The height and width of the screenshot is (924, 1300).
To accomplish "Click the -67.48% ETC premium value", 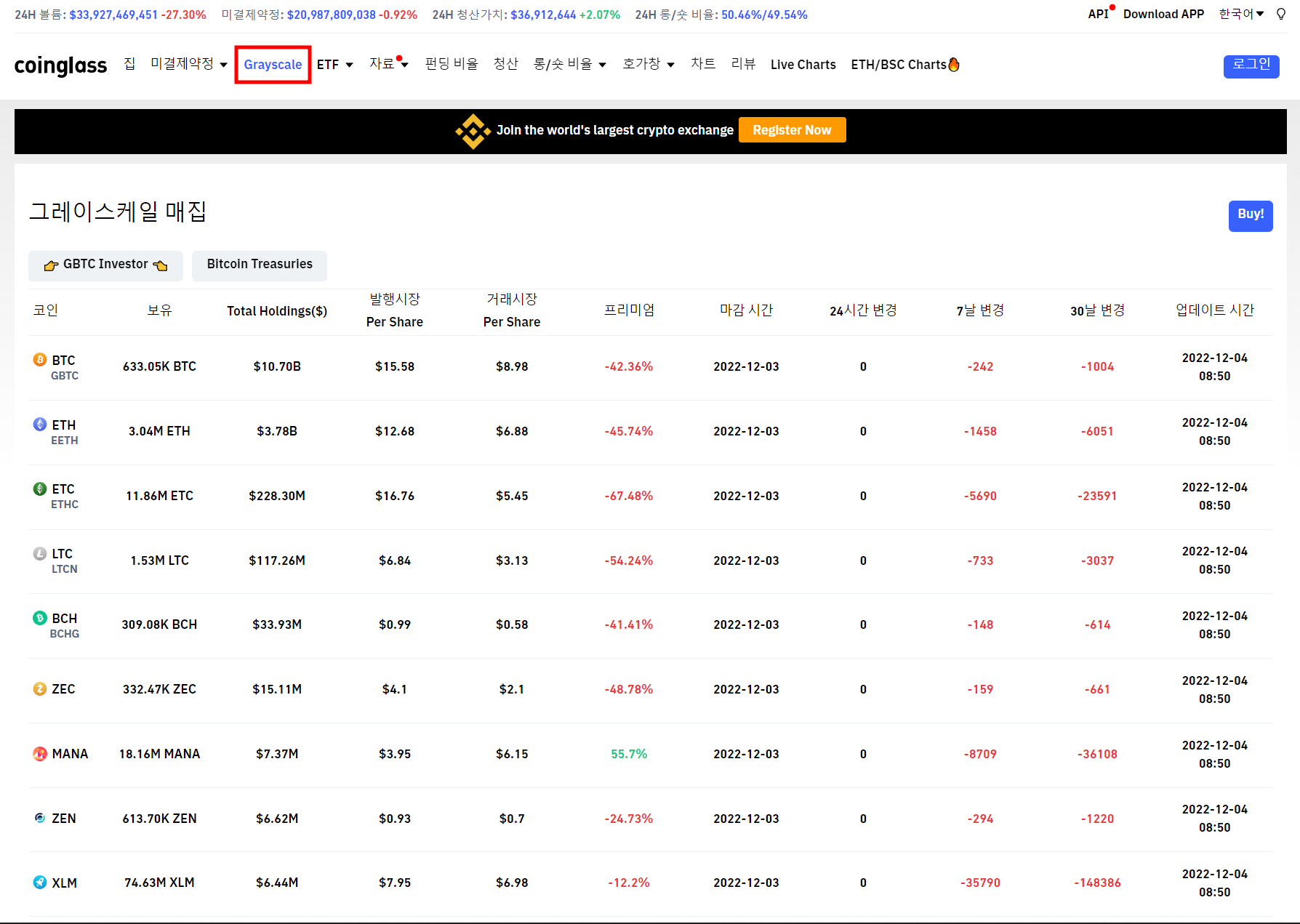I will tap(629, 497).
